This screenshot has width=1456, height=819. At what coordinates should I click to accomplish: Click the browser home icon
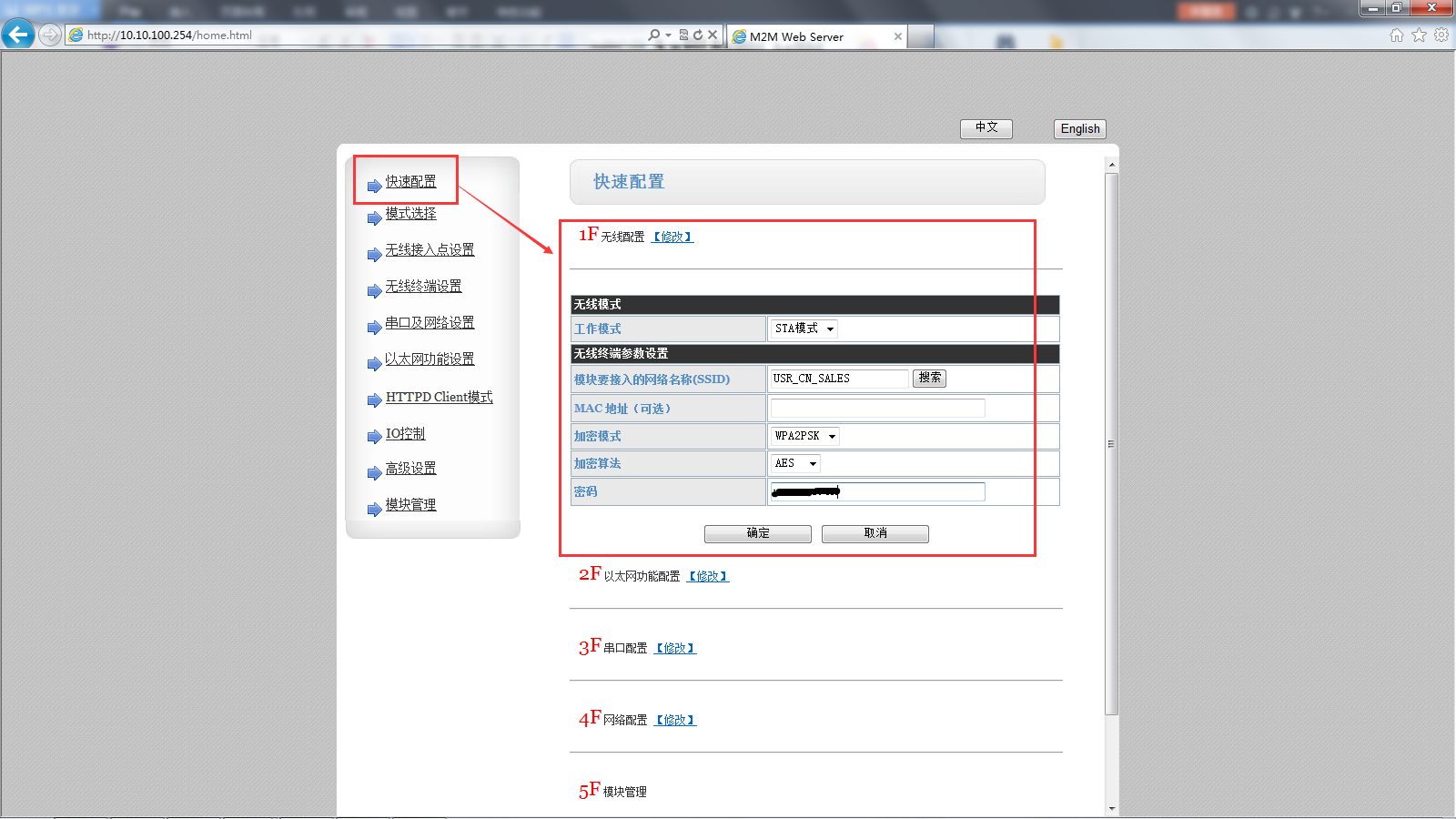click(1397, 35)
